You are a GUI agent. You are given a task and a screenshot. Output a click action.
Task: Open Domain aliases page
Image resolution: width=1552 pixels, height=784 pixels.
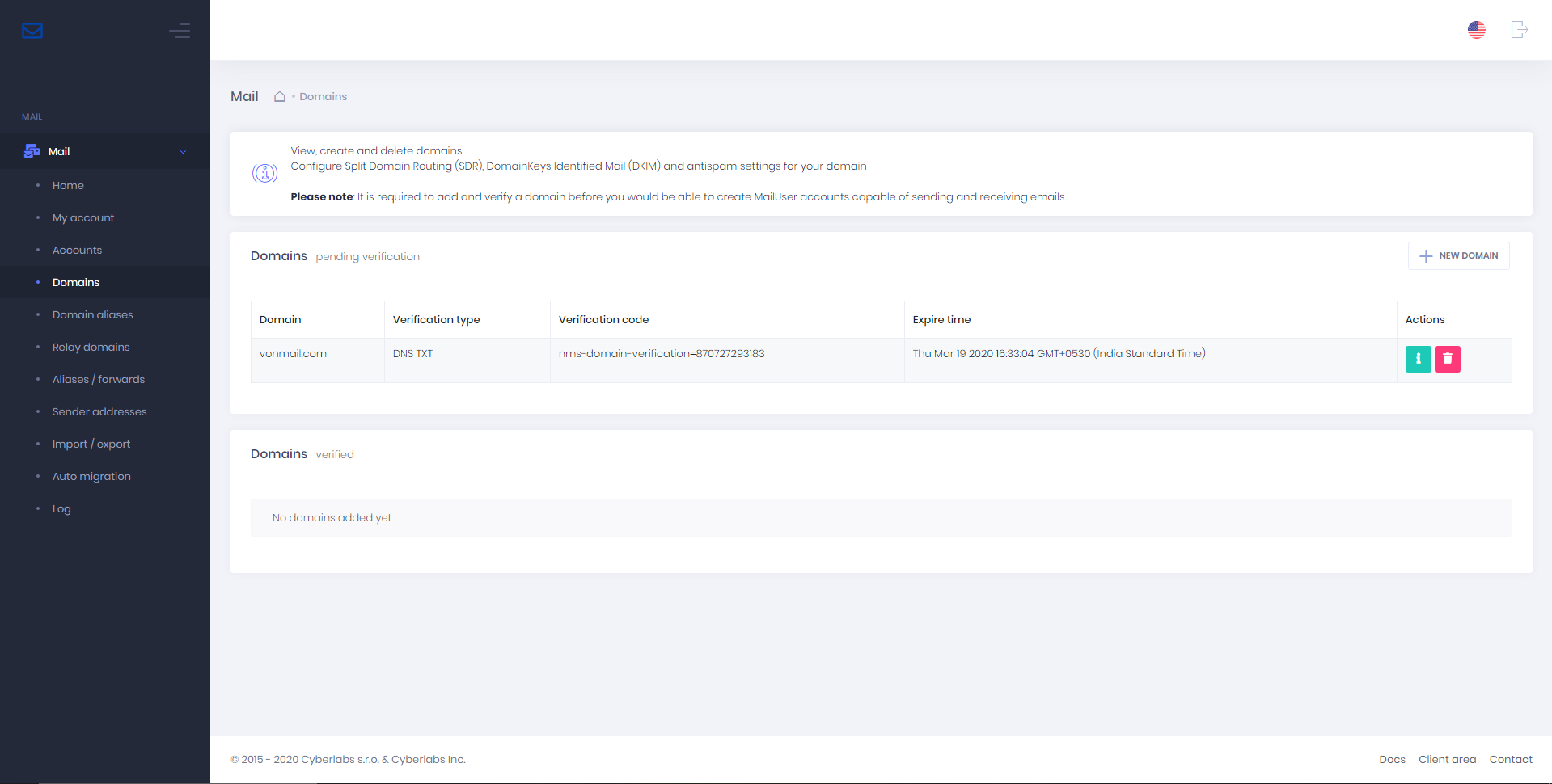click(x=93, y=314)
